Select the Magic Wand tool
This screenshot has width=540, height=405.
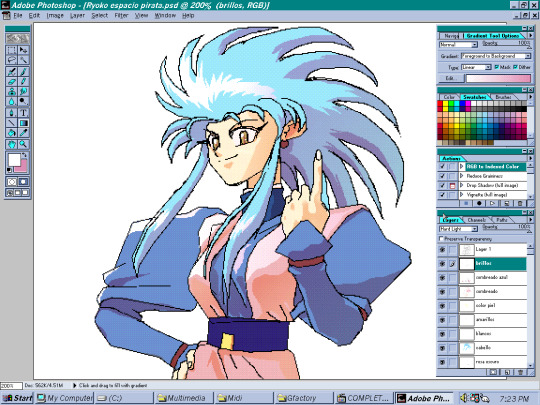click(23, 60)
